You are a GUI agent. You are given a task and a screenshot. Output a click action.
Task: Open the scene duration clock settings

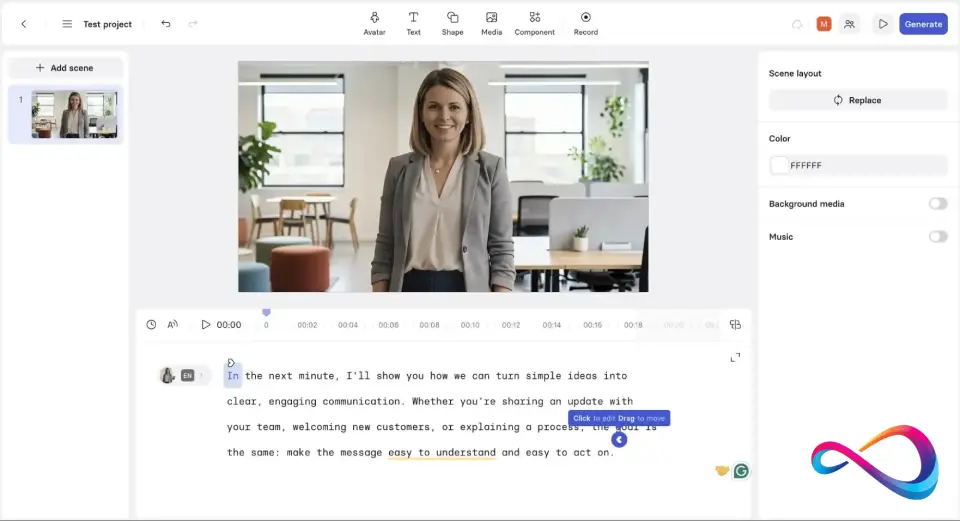tap(151, 325)
